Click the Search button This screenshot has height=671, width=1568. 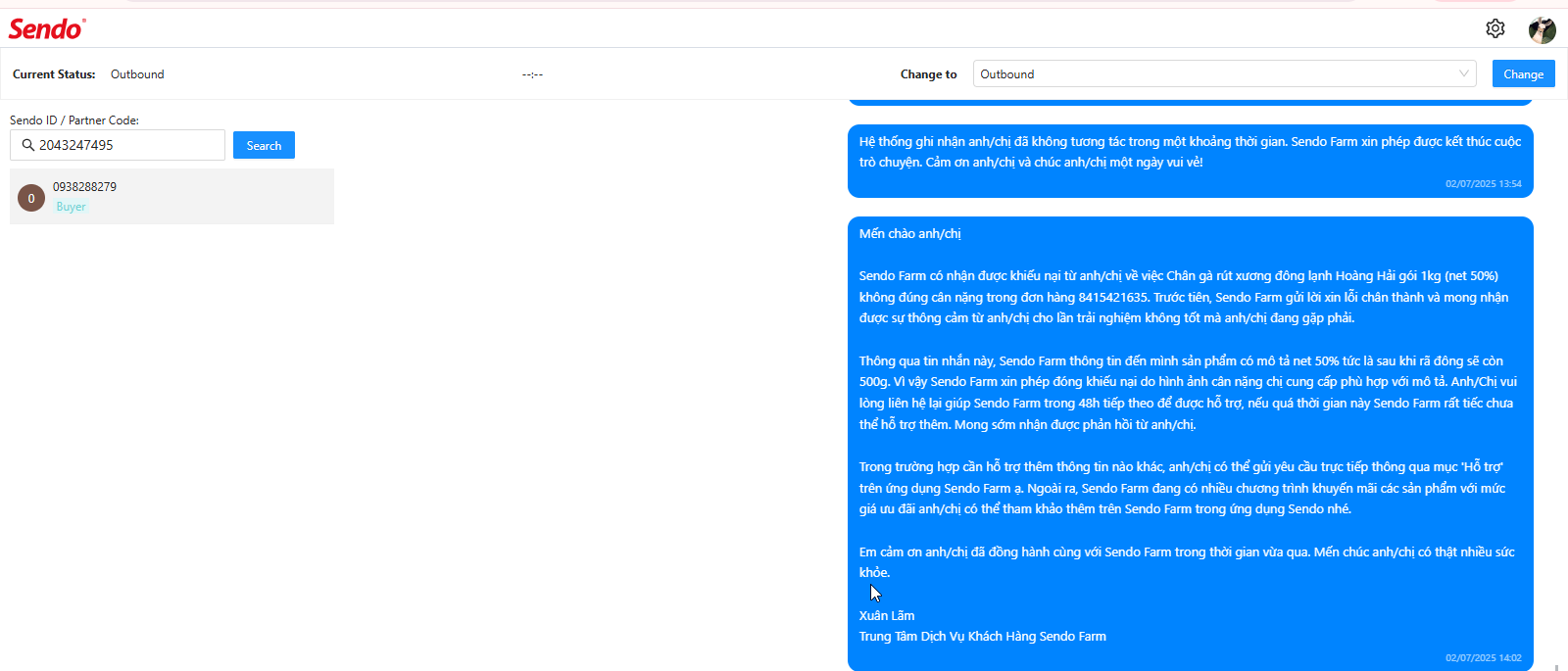(264, 145)
